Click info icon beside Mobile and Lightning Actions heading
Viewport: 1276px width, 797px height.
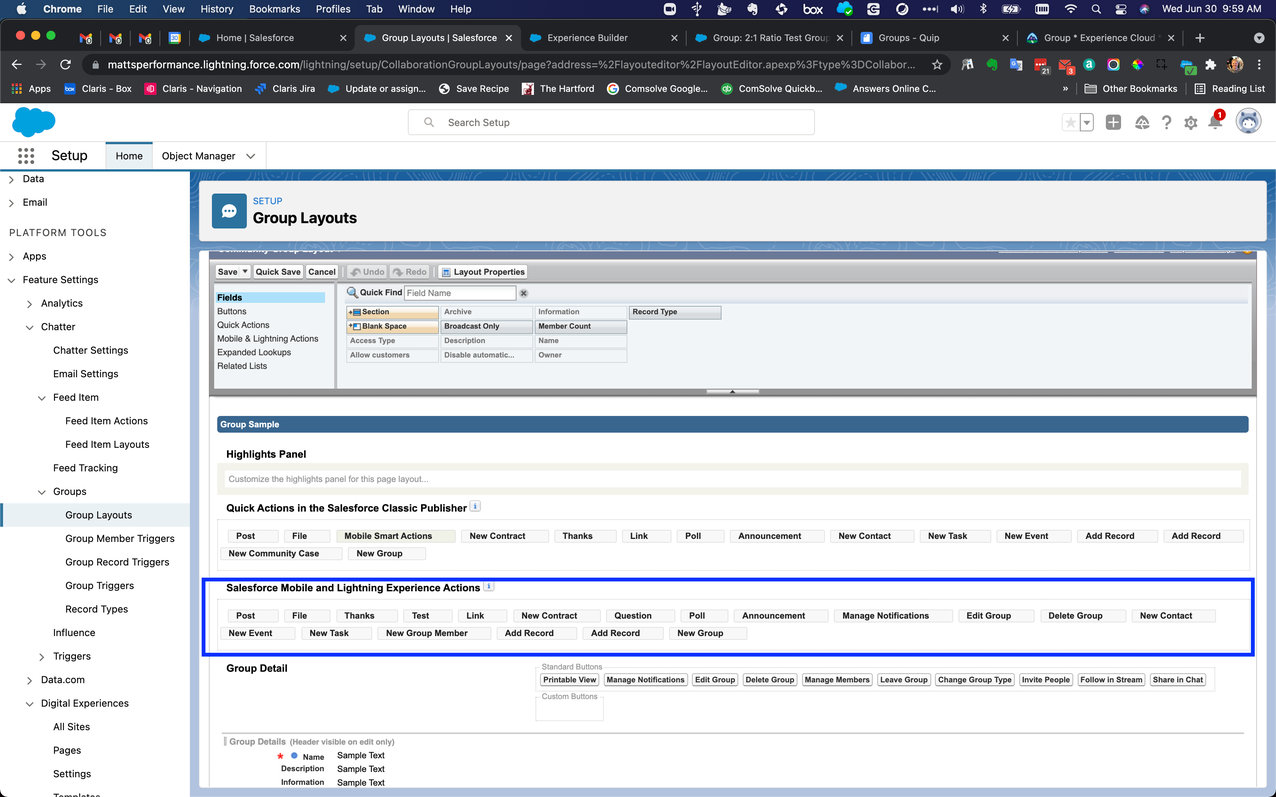(x=488, y=587)
